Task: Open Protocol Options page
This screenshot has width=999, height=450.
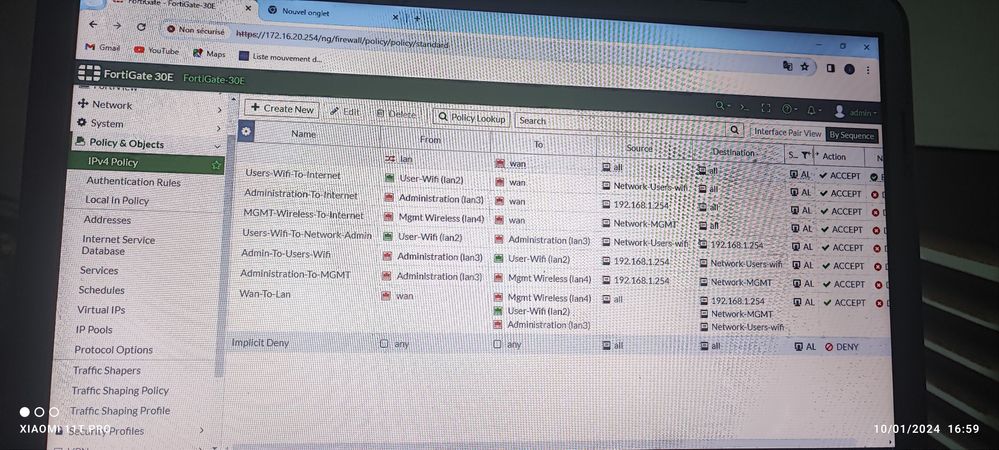Action: coord(113,350)
